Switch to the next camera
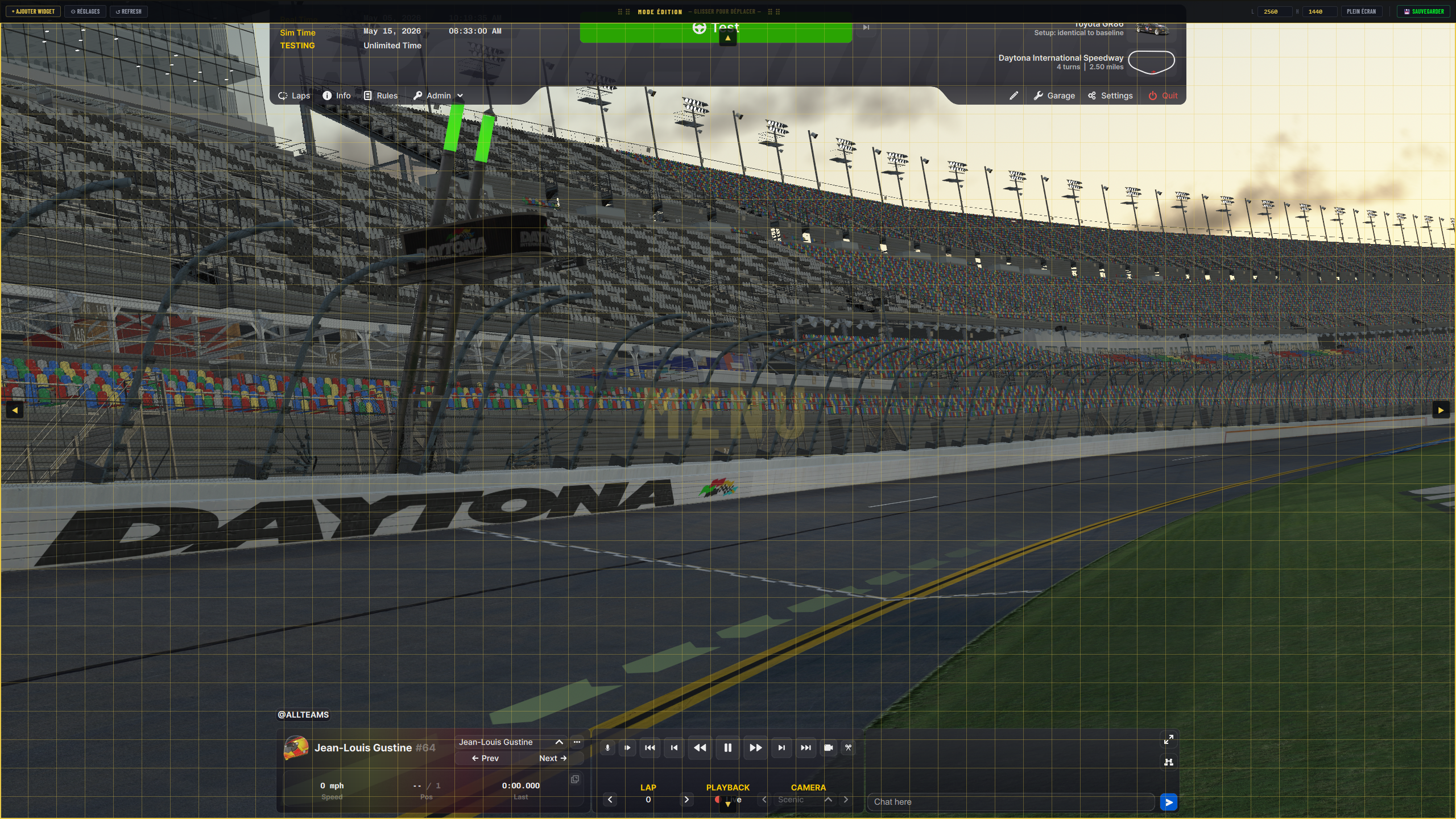The image size is (1456, 819). click(x=846, y=800)
